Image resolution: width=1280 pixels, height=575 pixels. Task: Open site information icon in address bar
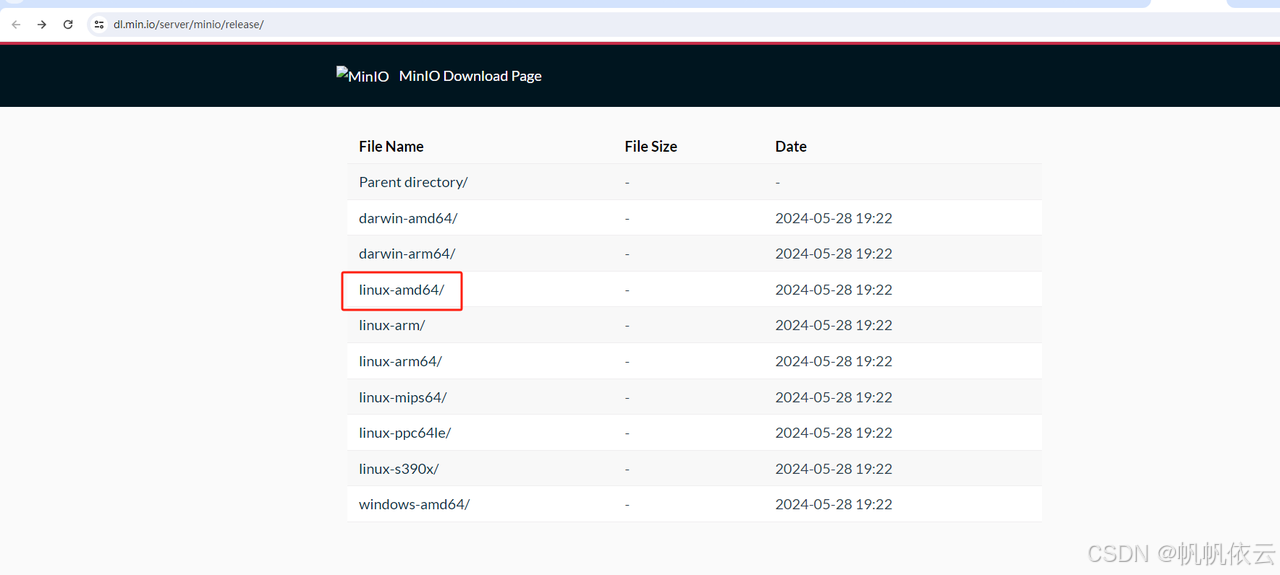[99, 24]
